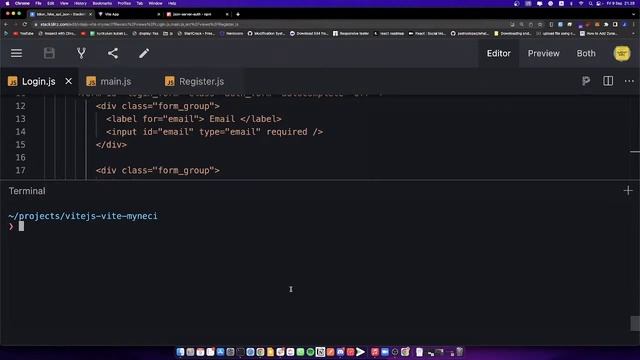Viewport: 640px width, 360px height.
Task: Select the StackBlitz browser tab
Action: [x=60, y=14]
